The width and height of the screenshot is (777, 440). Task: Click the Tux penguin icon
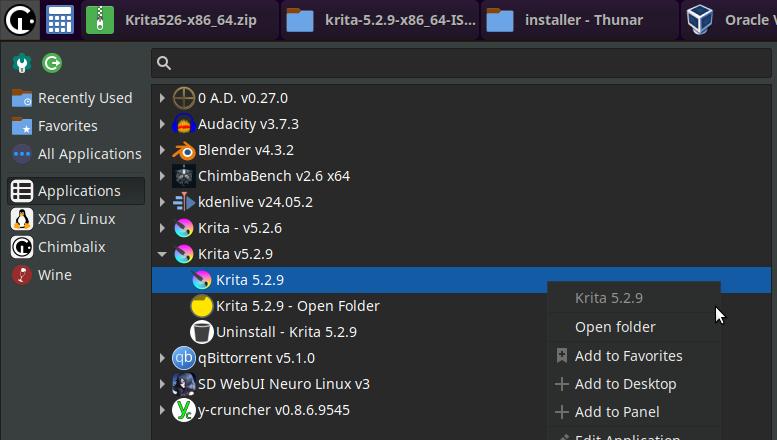pyautogui.click(x=22, y=219)
